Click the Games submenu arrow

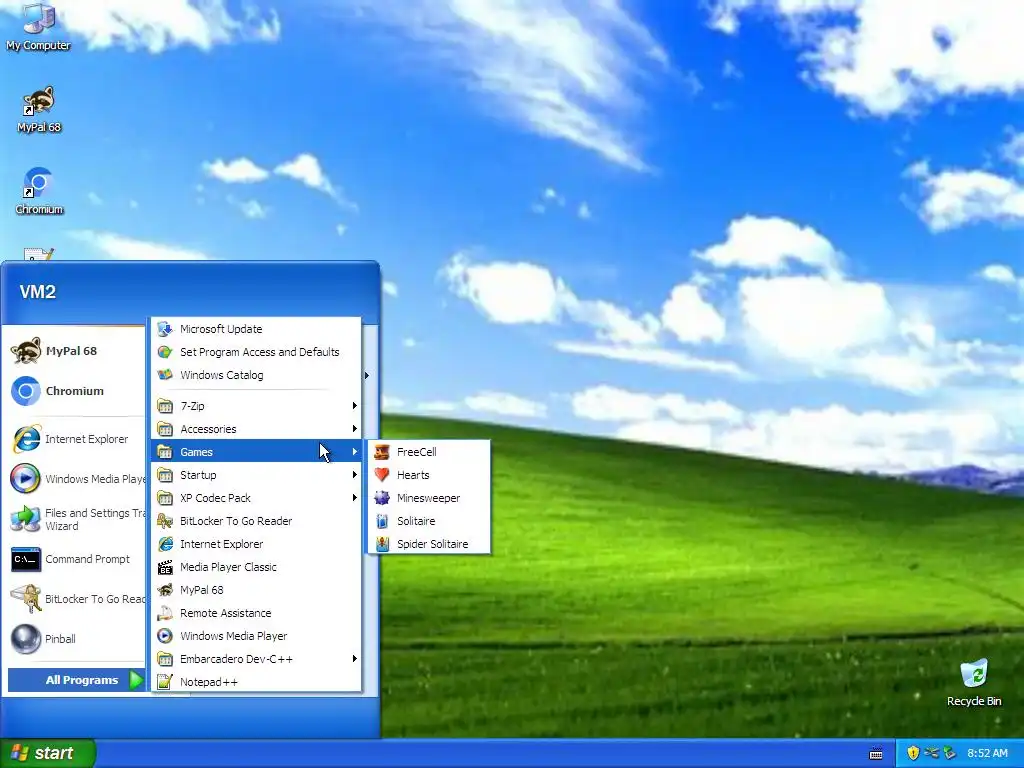click(x=355, y=452)
